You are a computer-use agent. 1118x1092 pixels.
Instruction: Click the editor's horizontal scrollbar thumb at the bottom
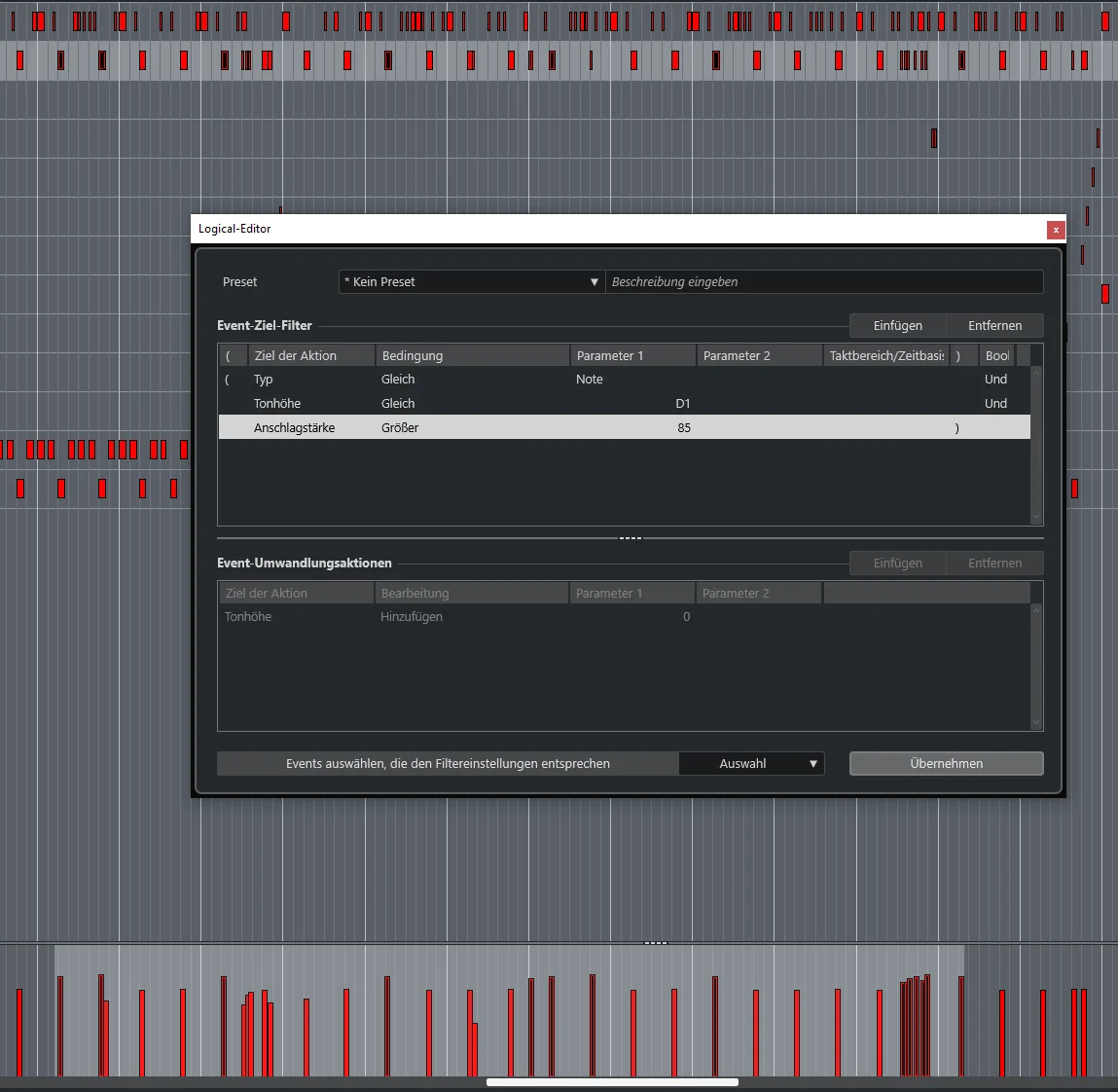click(612, 1082)
